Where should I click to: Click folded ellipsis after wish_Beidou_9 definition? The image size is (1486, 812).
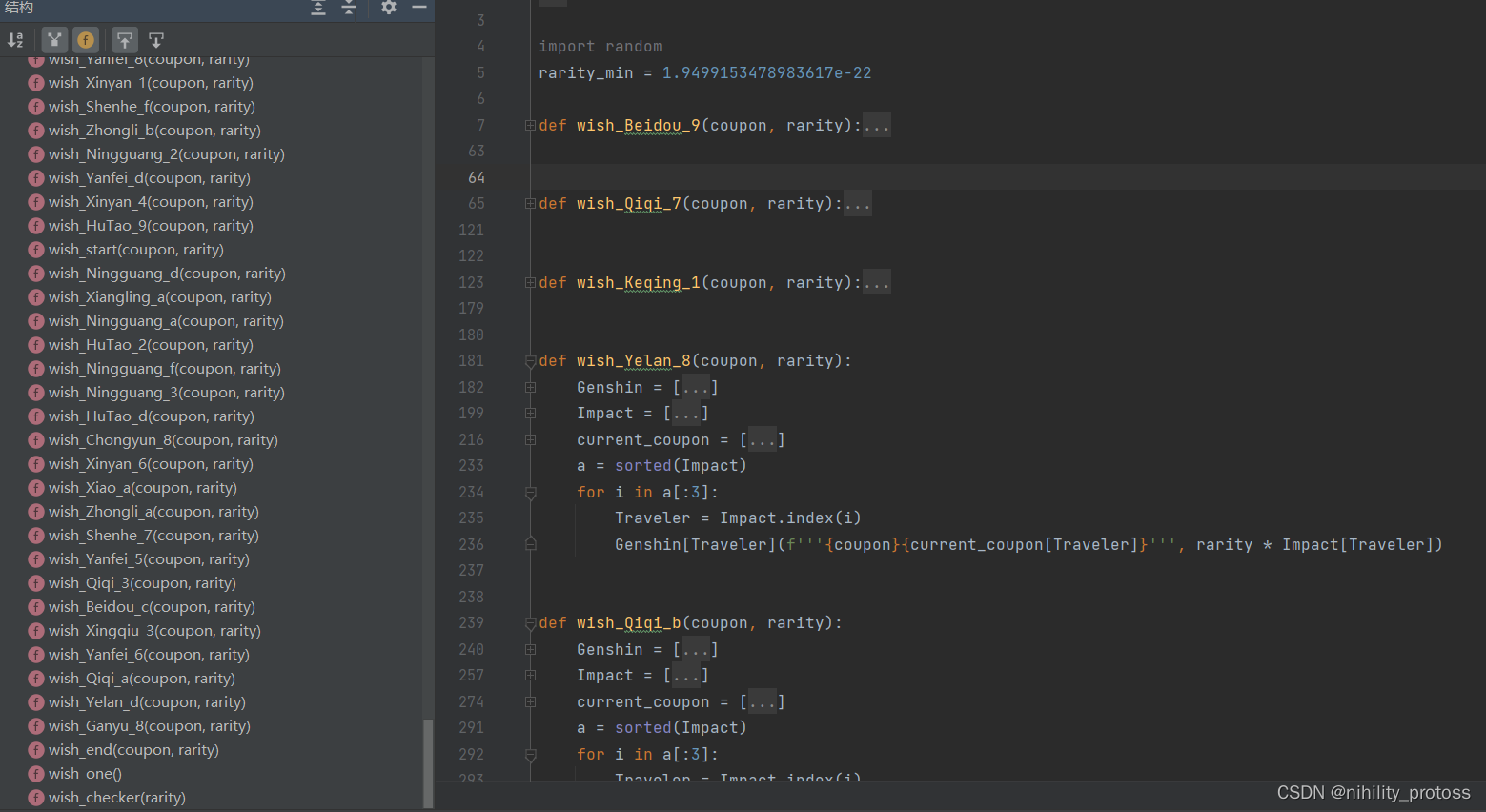(877, 125)
